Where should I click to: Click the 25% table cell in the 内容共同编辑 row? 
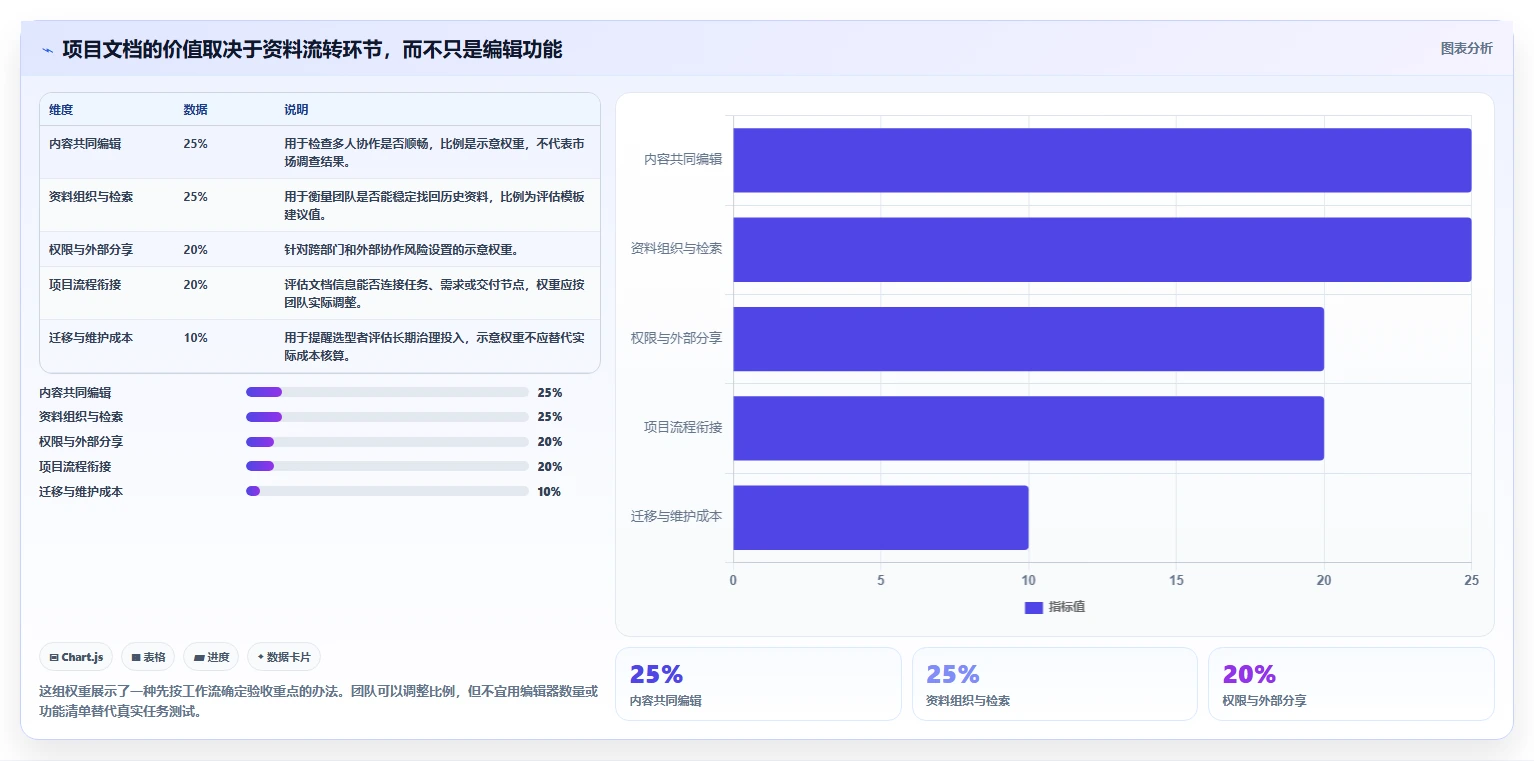[x=196, y=144]
